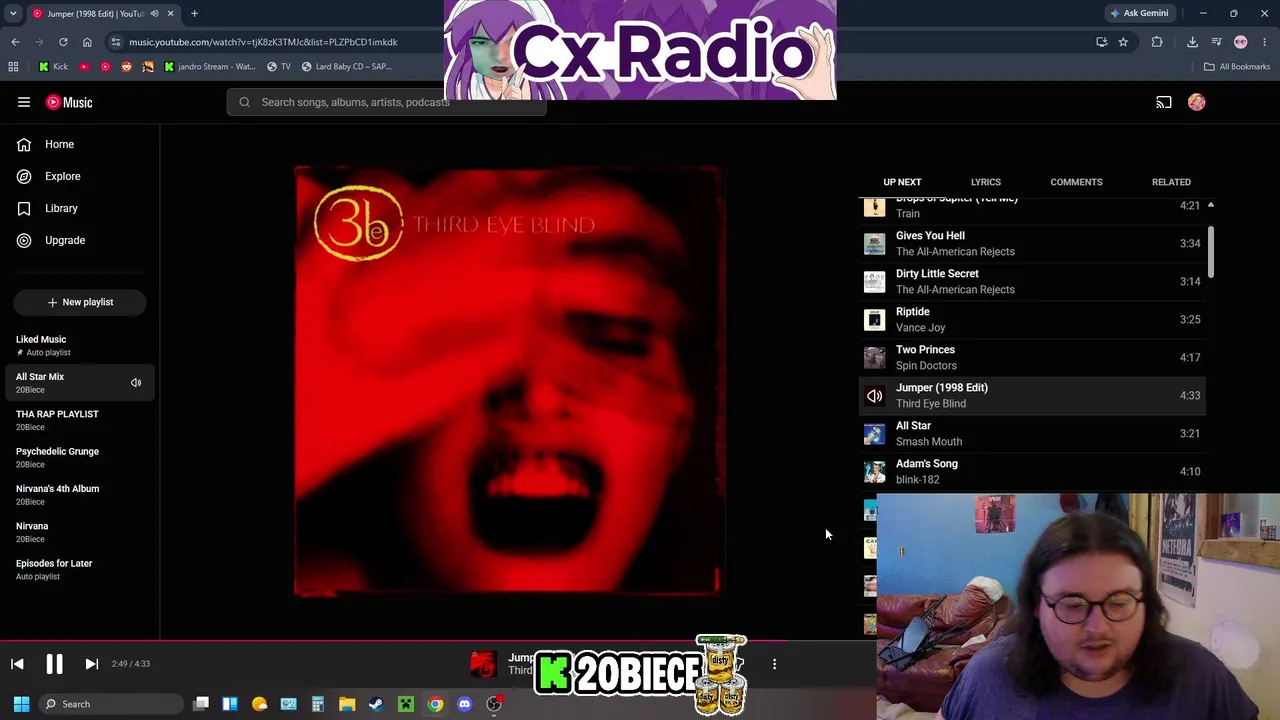Screen dimensions: 1280x720
Task: Go back to the previous page
Action: (15, 42)
